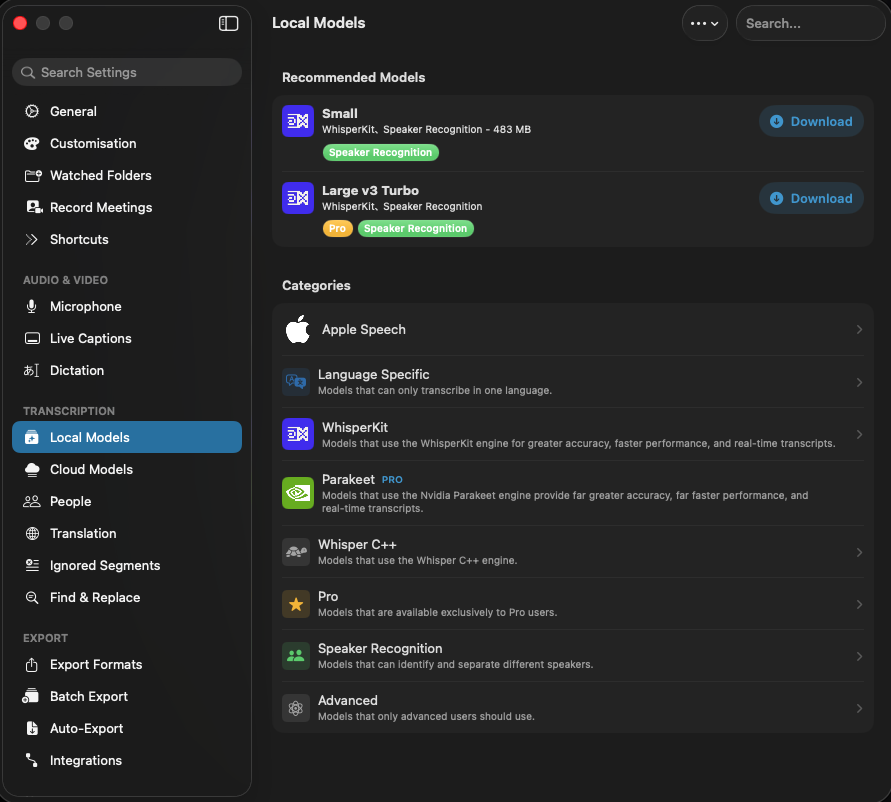Open the Parakeet PRO category row
Viewport: 891px width, 802px height.
(573, 493)
